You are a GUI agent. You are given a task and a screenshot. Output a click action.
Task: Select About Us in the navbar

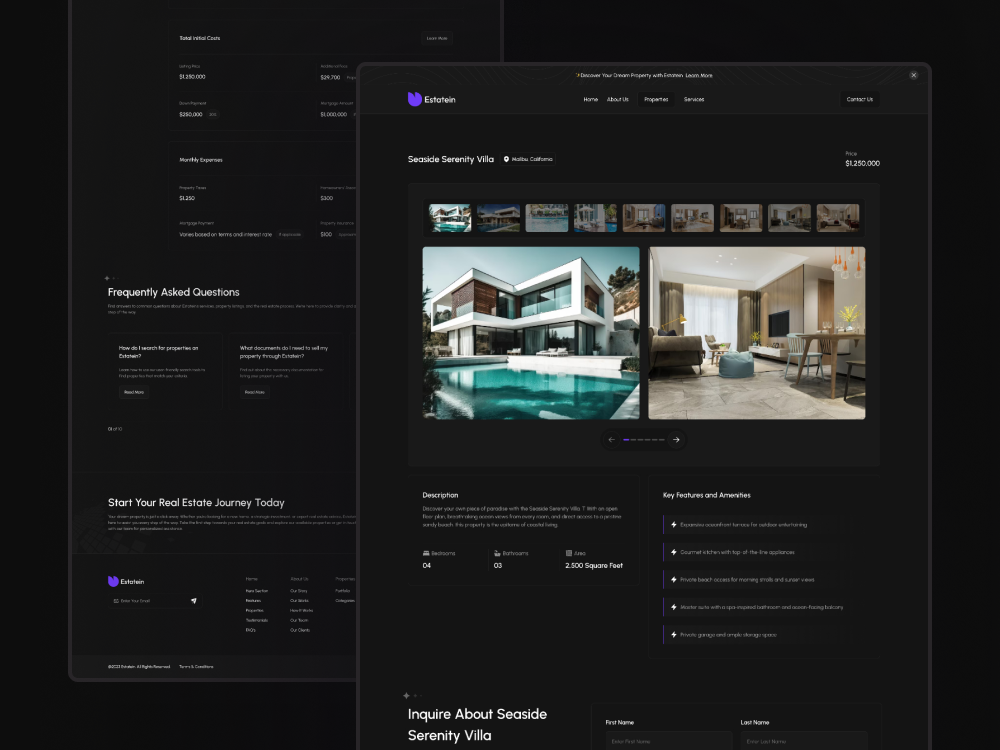[x=618, y=99]
